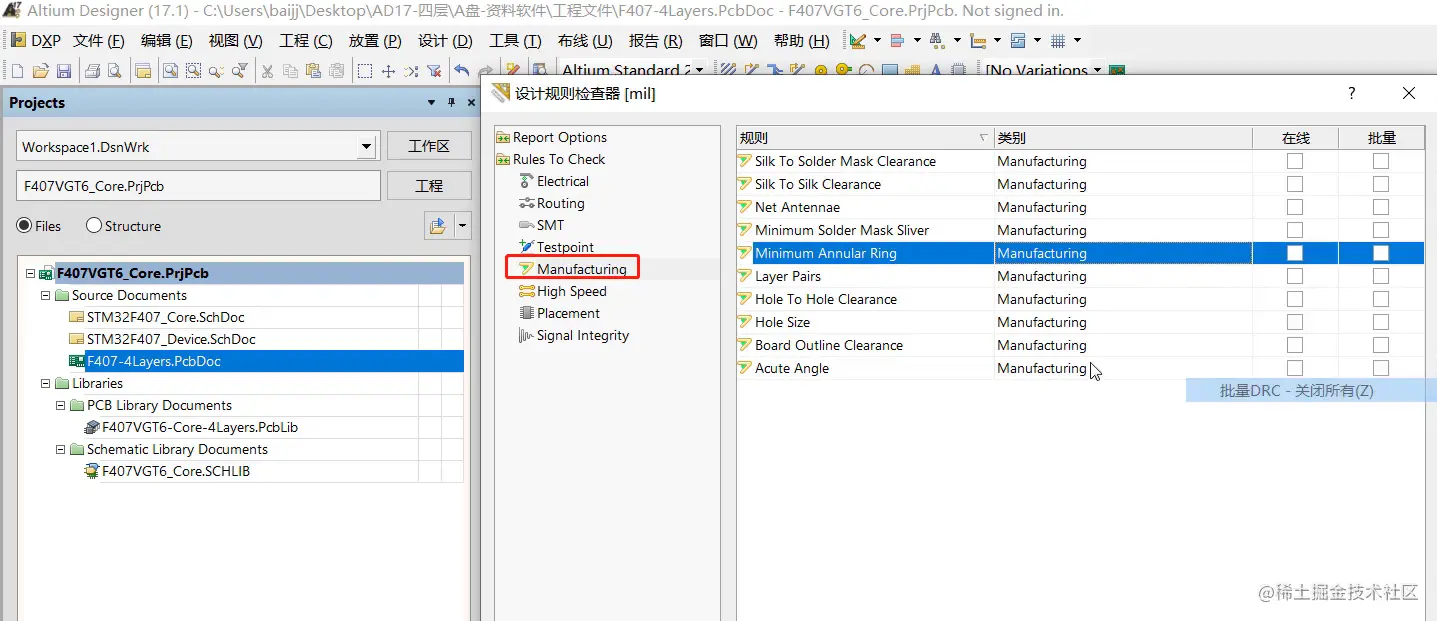
Task: Sort the rules list by the 类别 column header
Action: 1123,138
